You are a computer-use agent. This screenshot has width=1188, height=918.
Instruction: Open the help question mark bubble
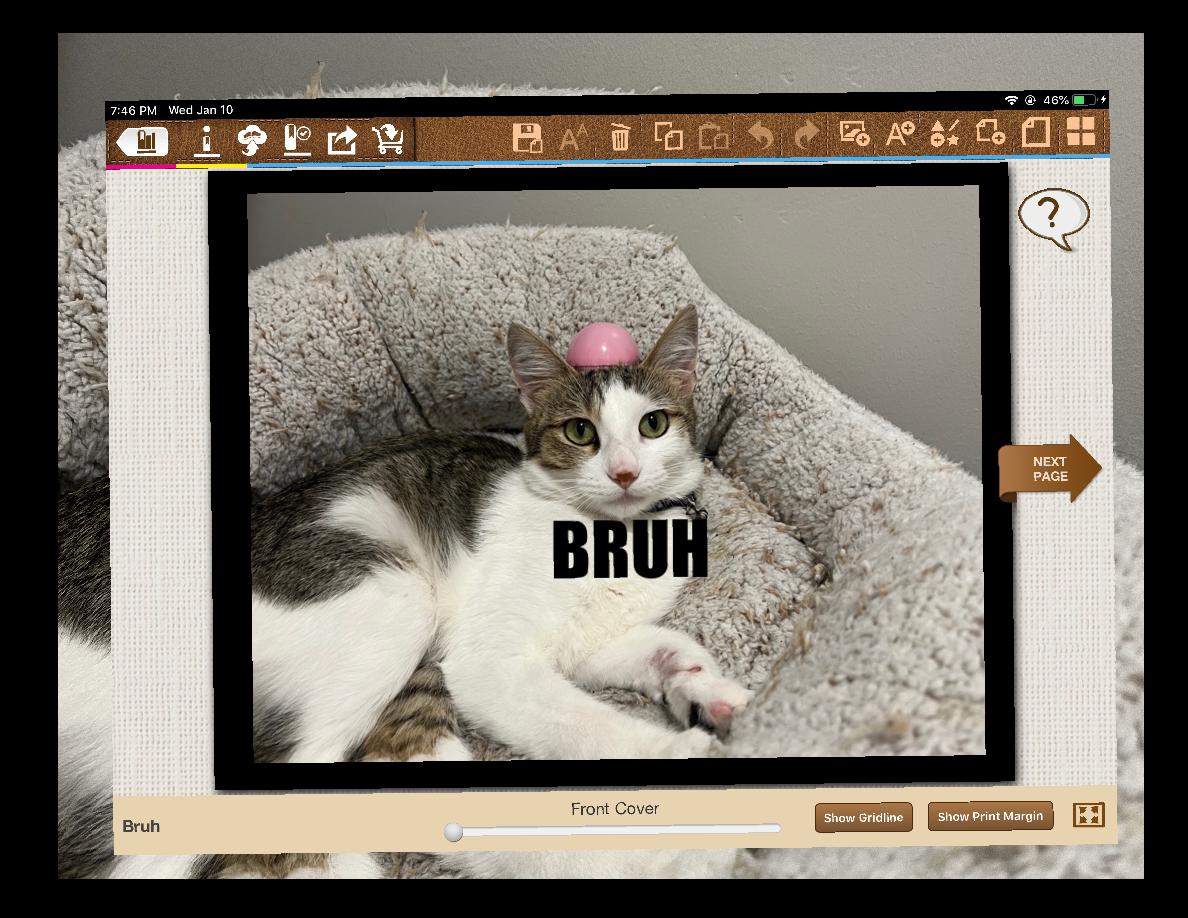pos(1053,216)
